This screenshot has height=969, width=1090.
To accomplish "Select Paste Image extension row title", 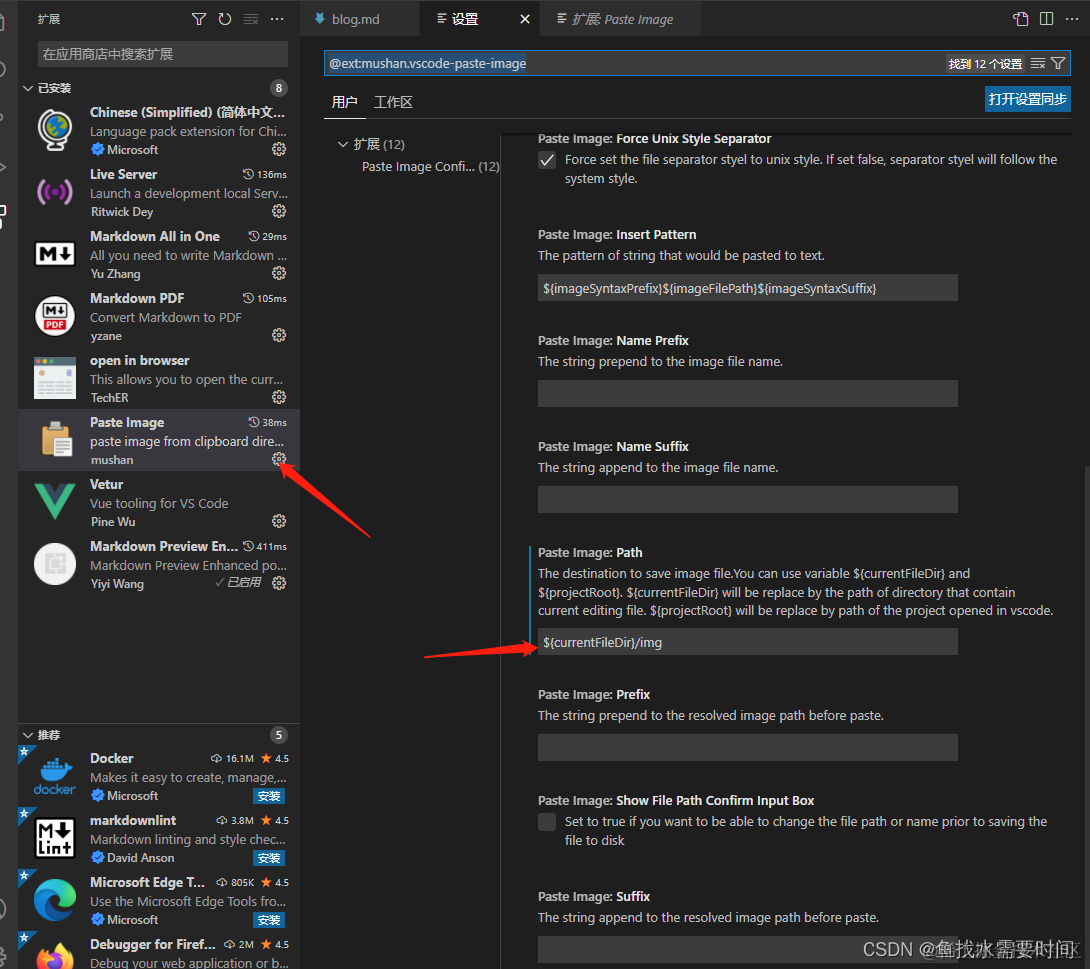I will (x=127, y=422).
